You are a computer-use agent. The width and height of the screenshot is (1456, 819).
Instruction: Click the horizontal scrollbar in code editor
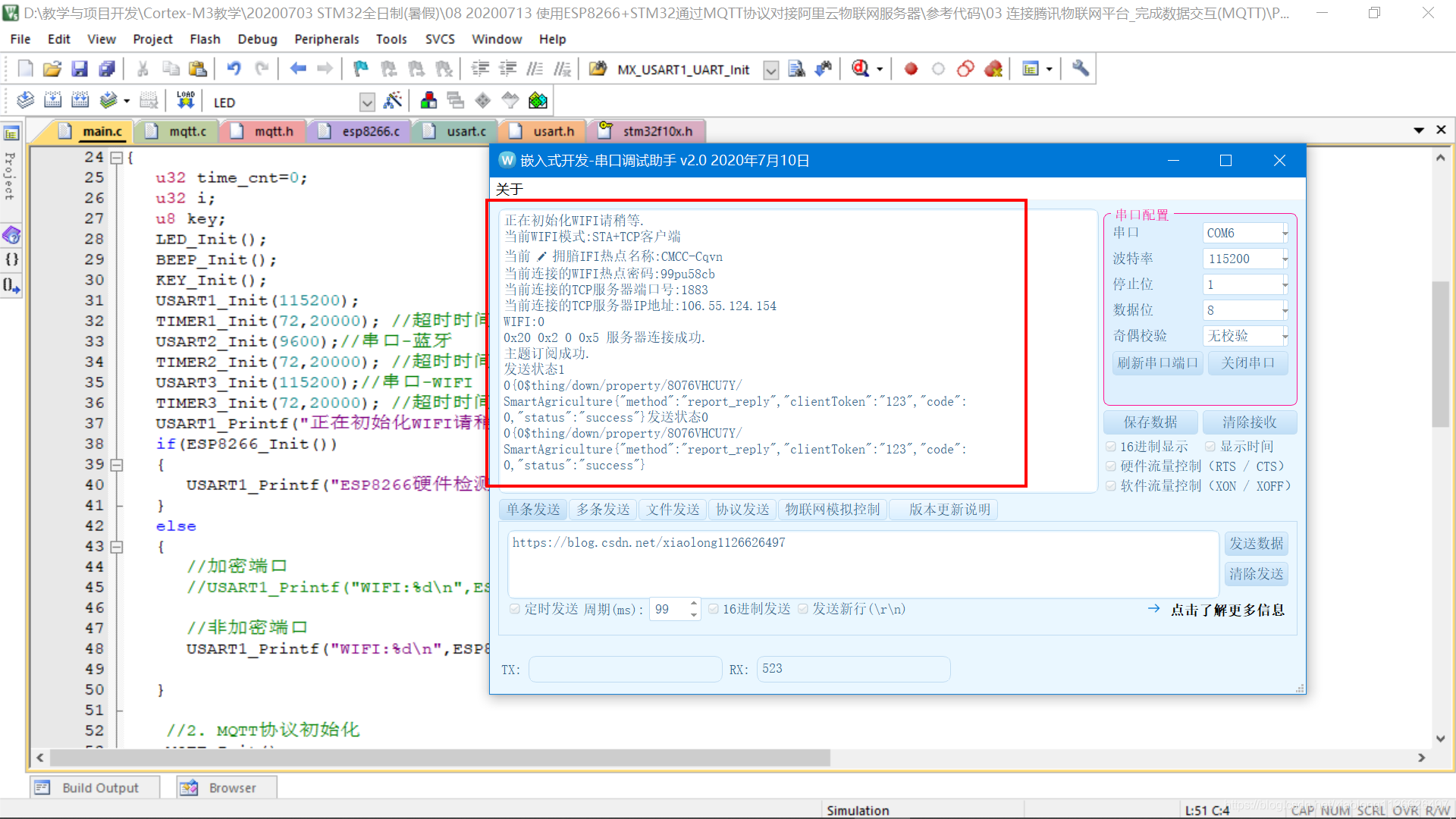440,758
